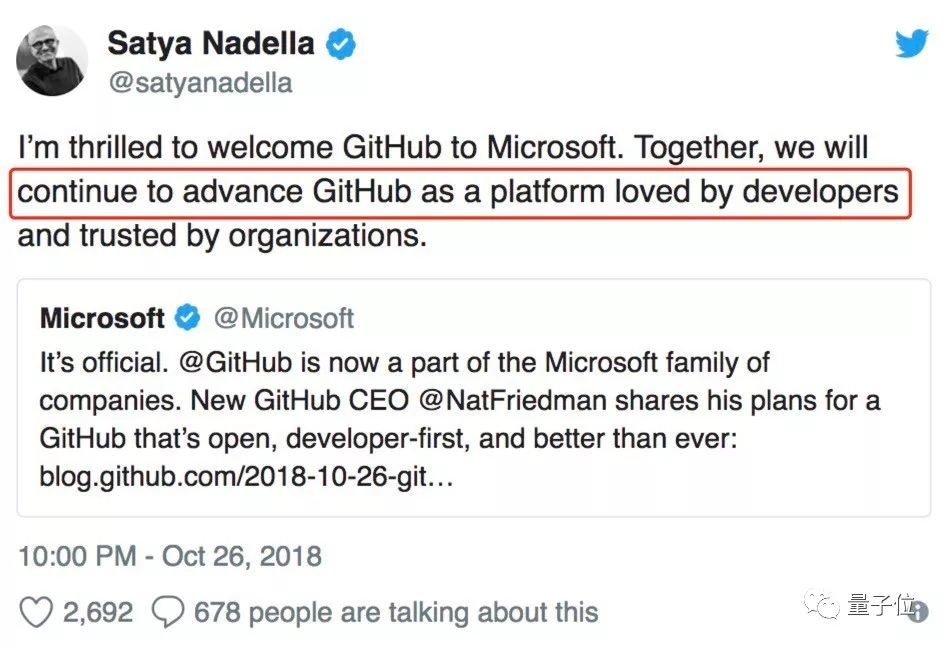Click the Twitter bird logo

pos(911,43)
